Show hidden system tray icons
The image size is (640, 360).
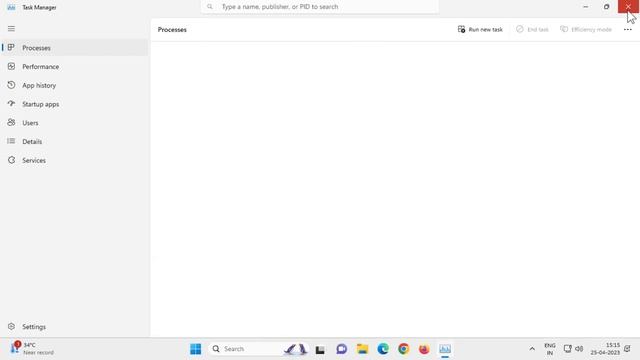pyautogui.click(x=532, y=349)
